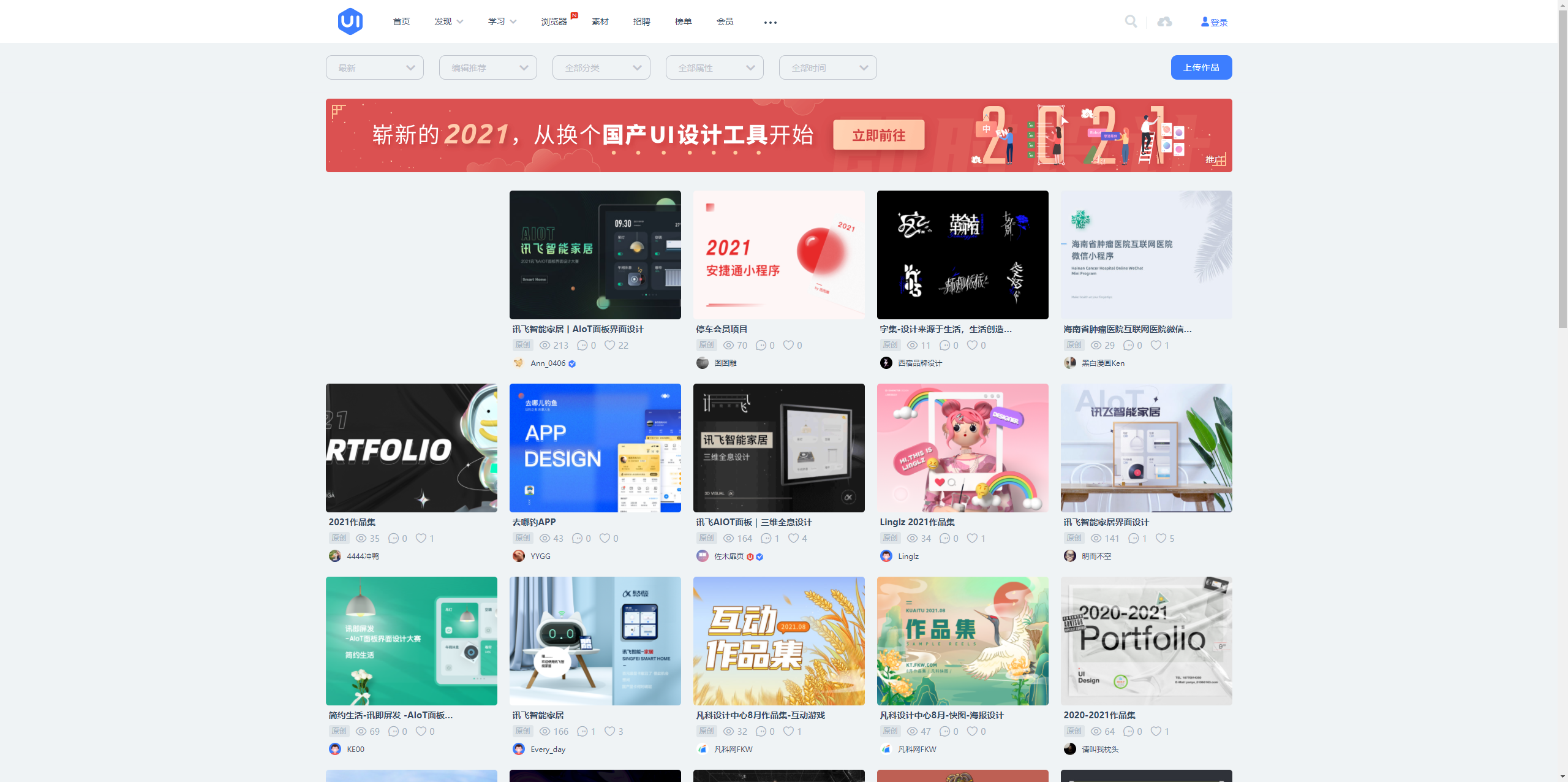1568x782 pixels.
Task: Expand the 发现 nav menu
Action: click(448, 21)
